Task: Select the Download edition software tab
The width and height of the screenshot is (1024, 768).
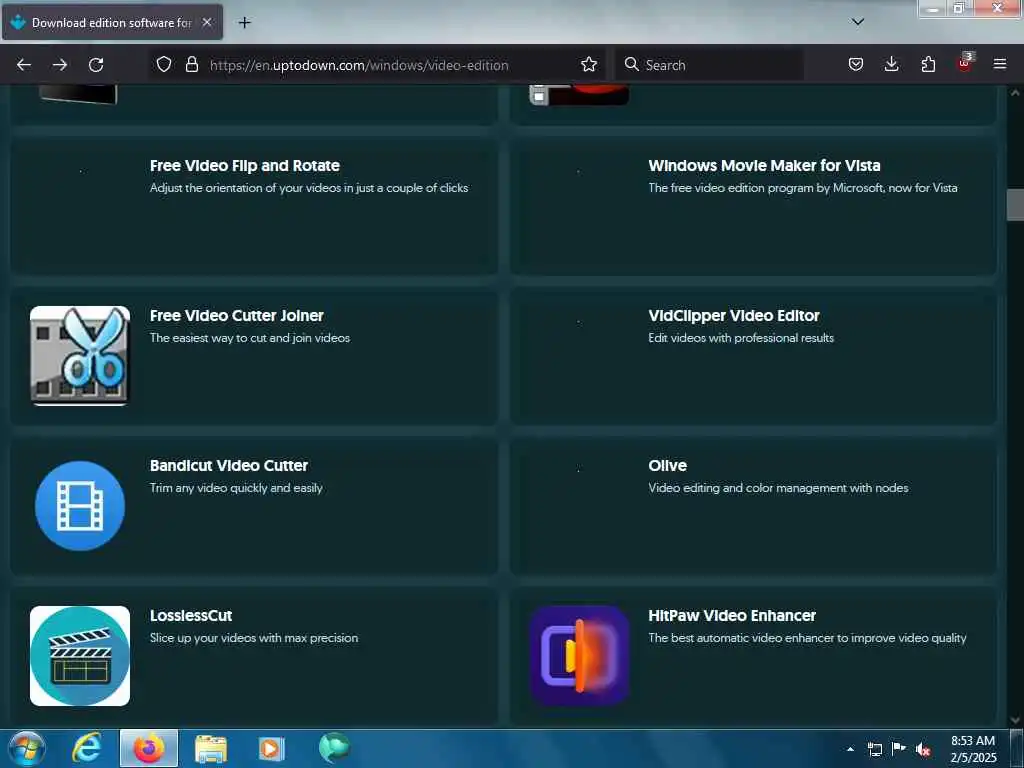Action: point(112,22)
